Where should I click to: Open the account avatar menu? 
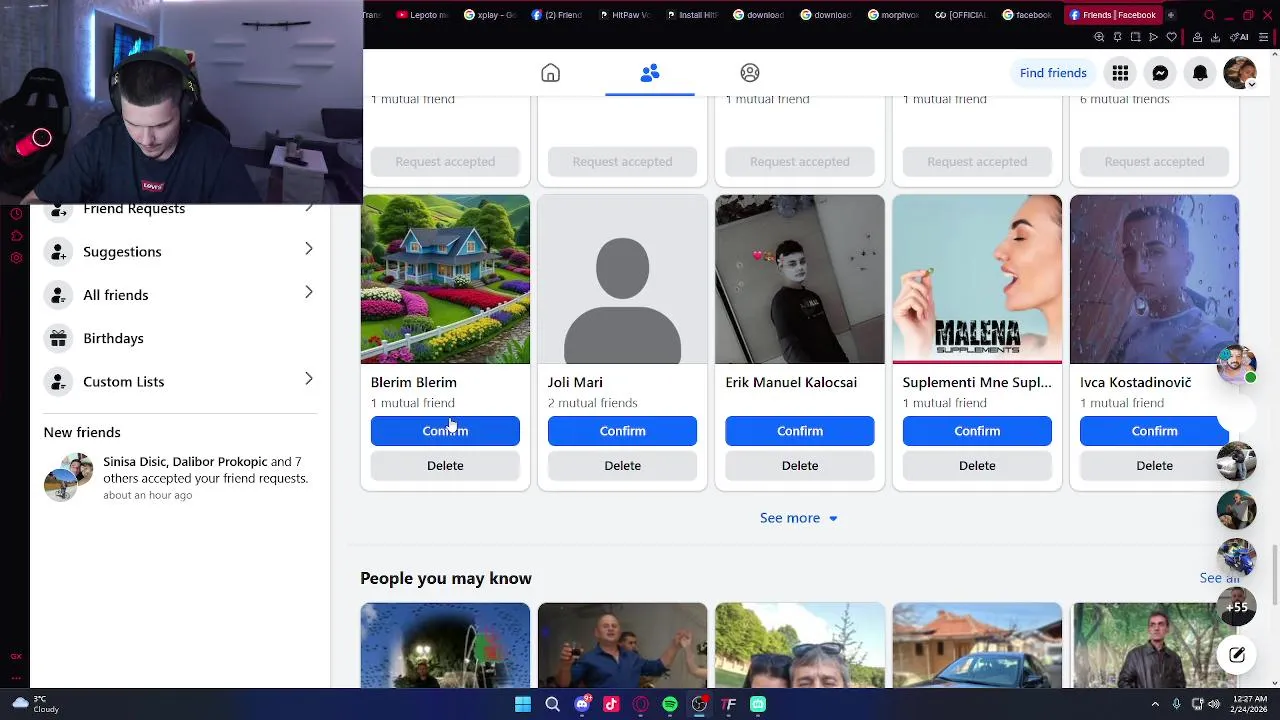click(x=1240, y=73)
